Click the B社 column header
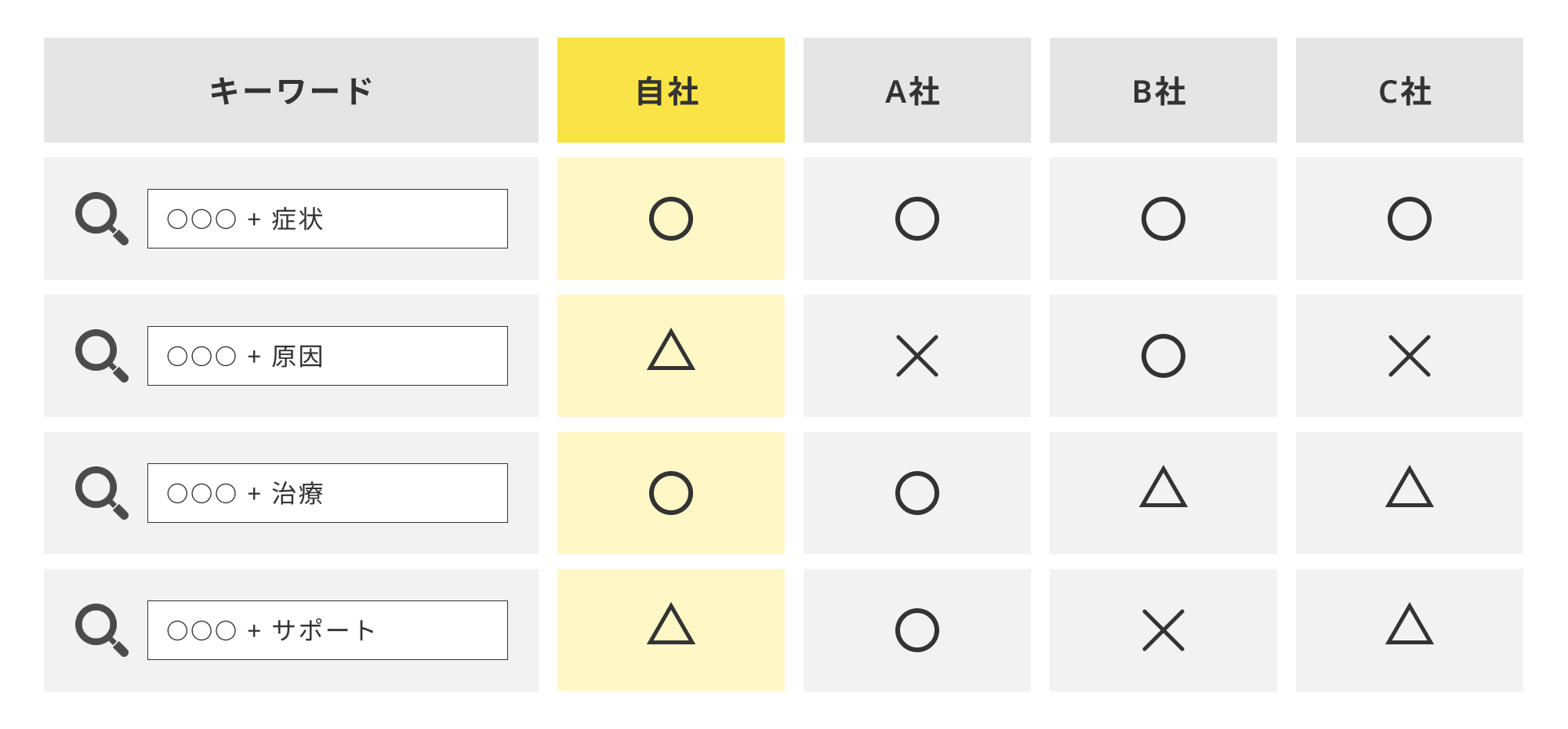 [1163, 90]
